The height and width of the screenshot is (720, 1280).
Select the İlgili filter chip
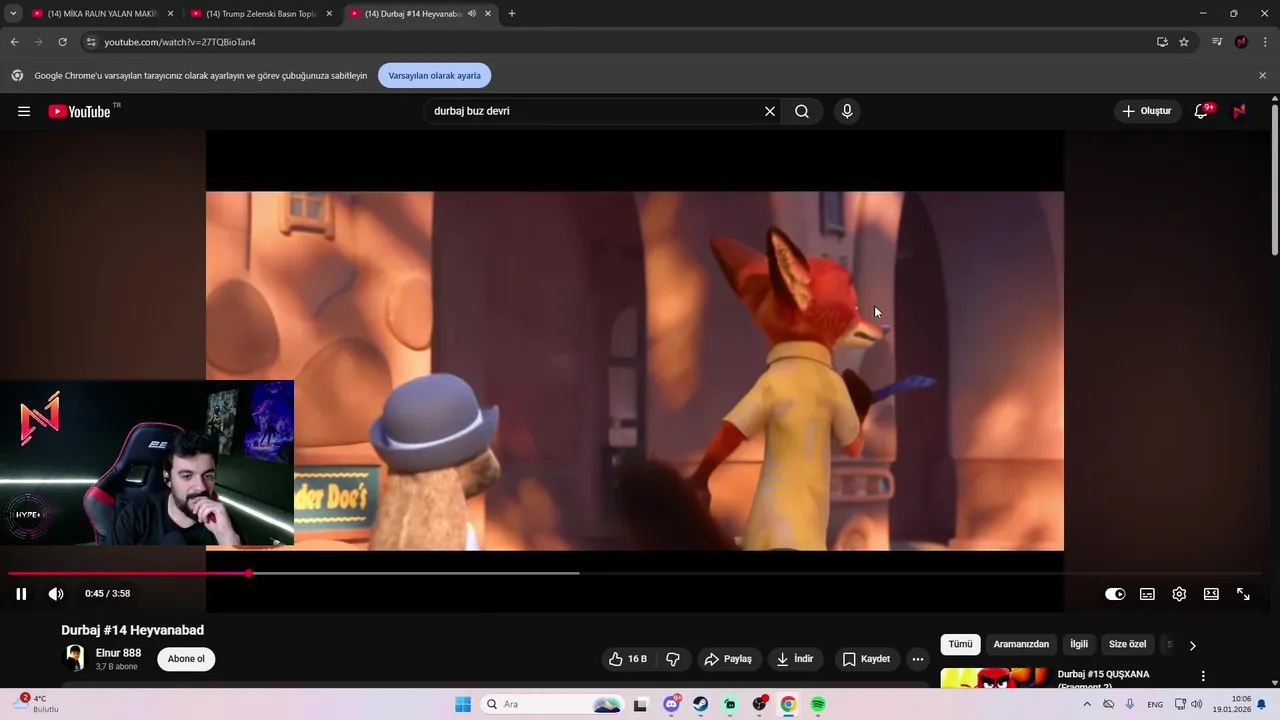[1079, 644]
